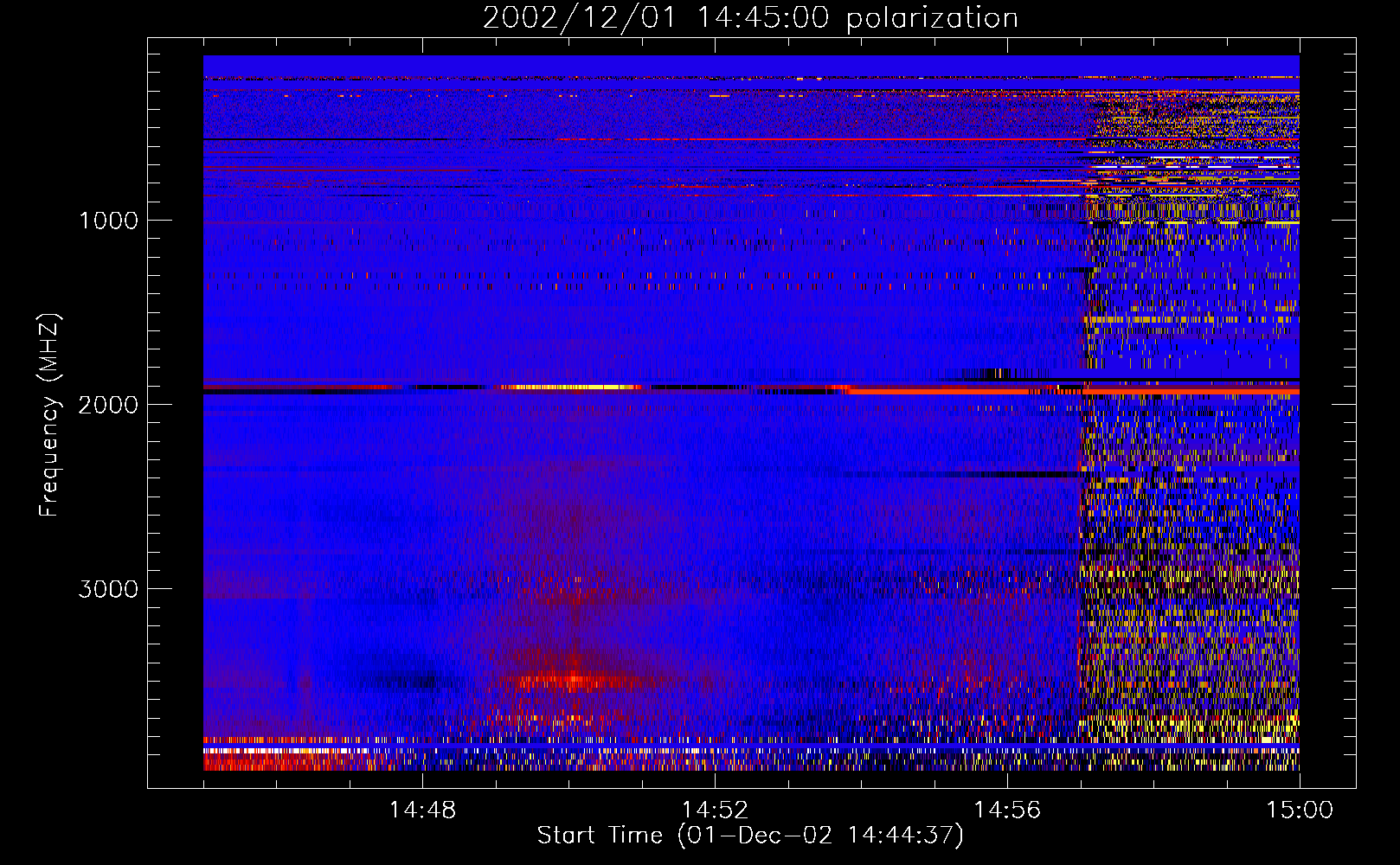Image resolution: width=1400 pixels, height=865 pixels.
Task: Select the 3000 frequency axis label
Action: point(108,589)
